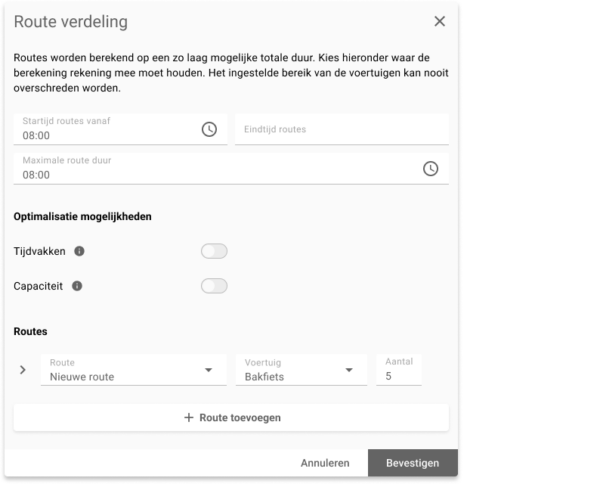Show info about Capaciteit option
Screen dimensions: 600x484
point(77,286)
